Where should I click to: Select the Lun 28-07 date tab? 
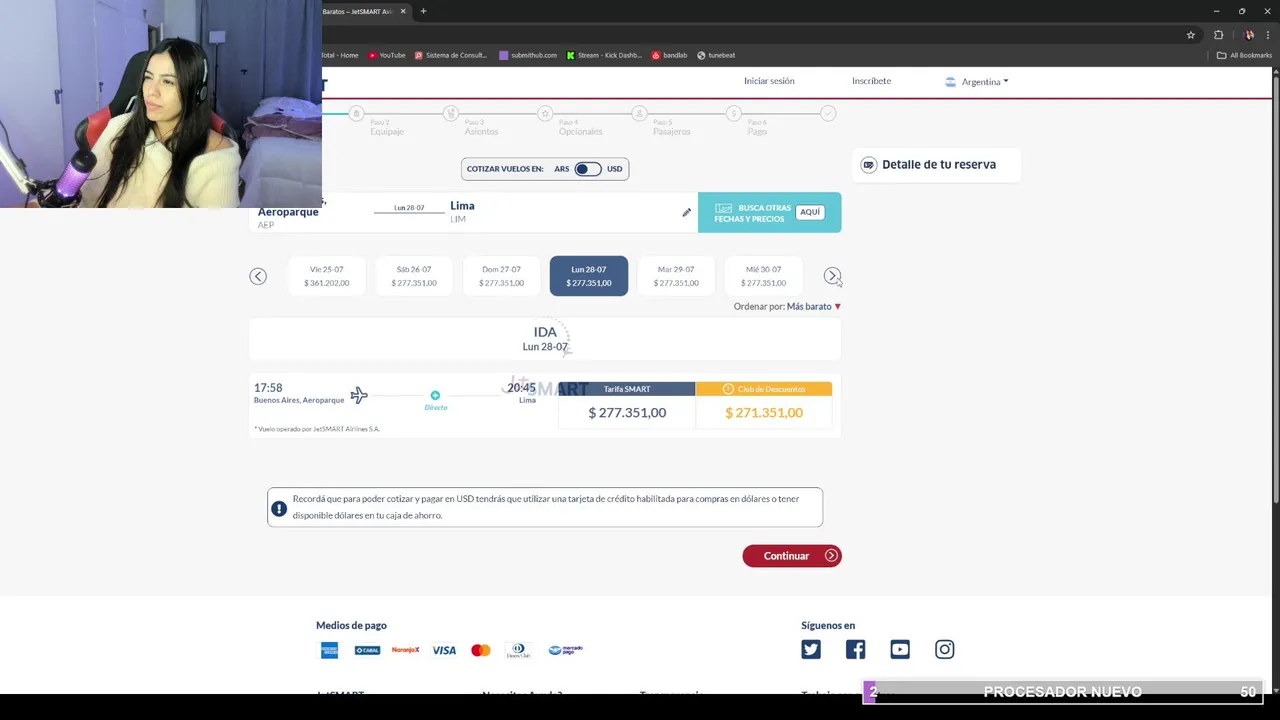pos(589,276)
